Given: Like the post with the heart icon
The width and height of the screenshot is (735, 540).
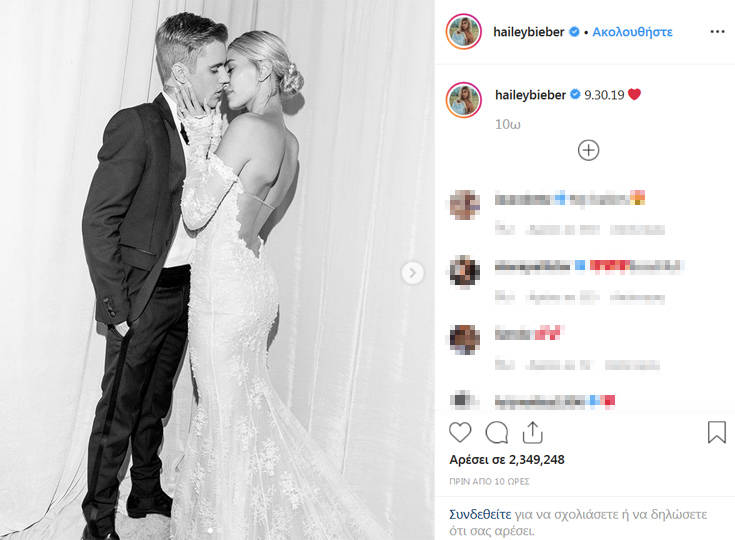Looking at the screenshot, I should coord(460,432).
